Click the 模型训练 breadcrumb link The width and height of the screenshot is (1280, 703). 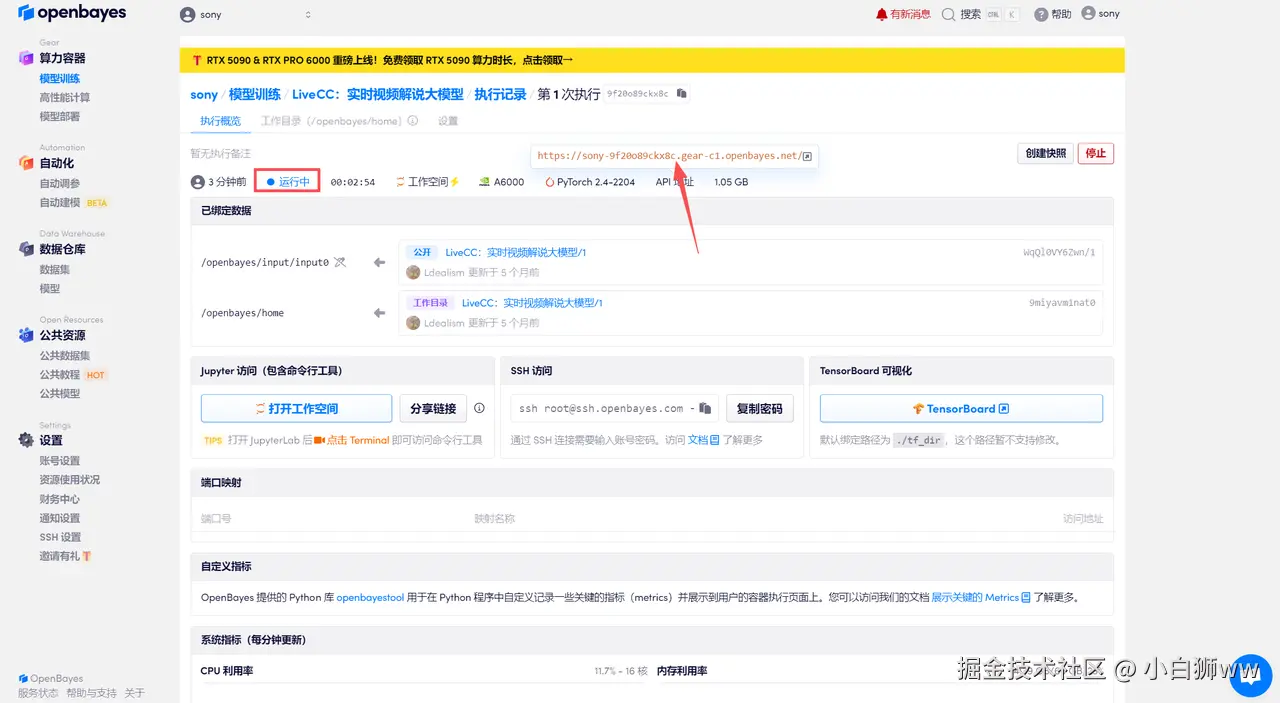[x=255, y=94]
